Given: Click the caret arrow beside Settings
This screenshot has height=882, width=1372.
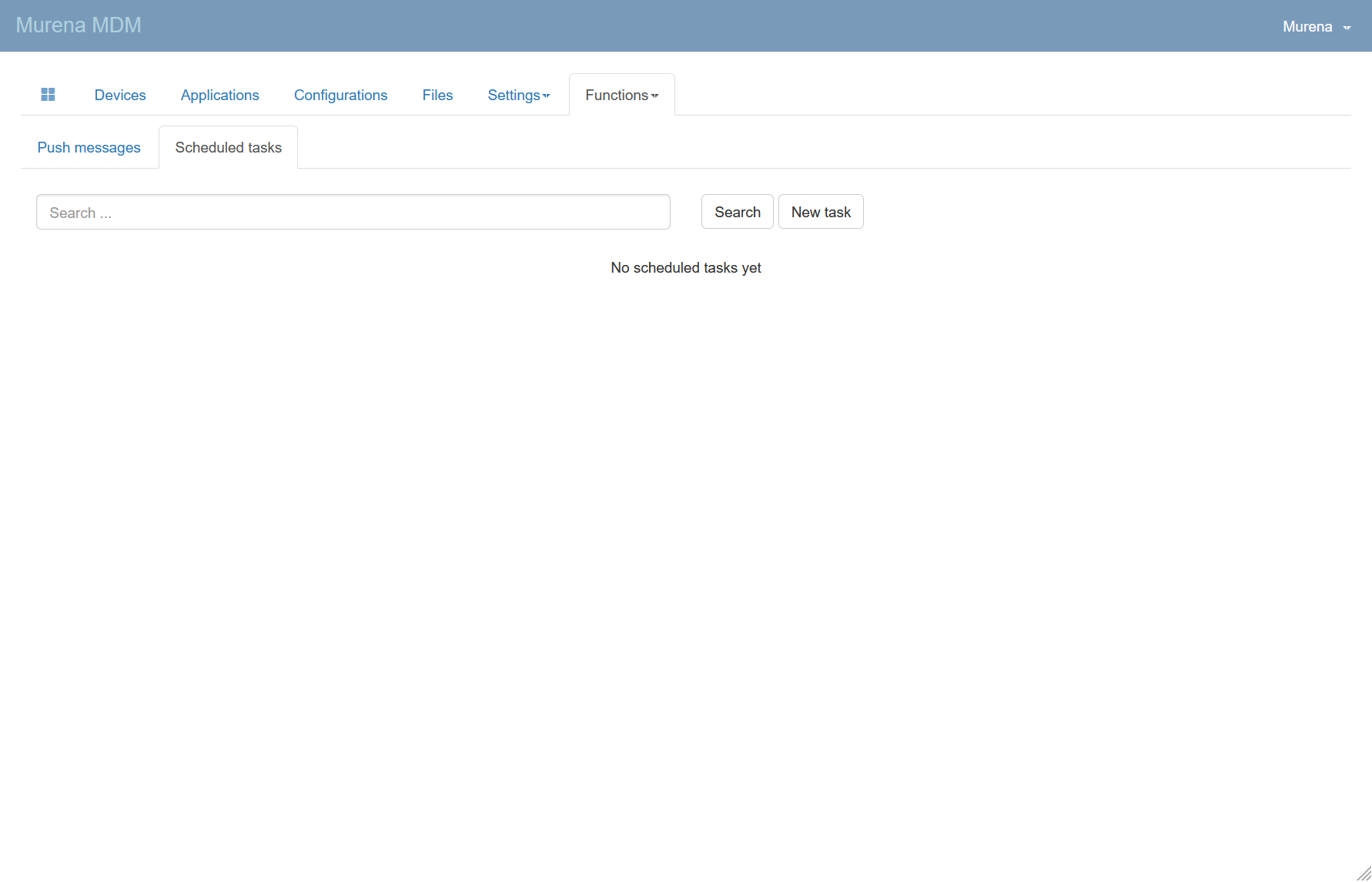Looking at the screenshot, I should click(547, 96).
